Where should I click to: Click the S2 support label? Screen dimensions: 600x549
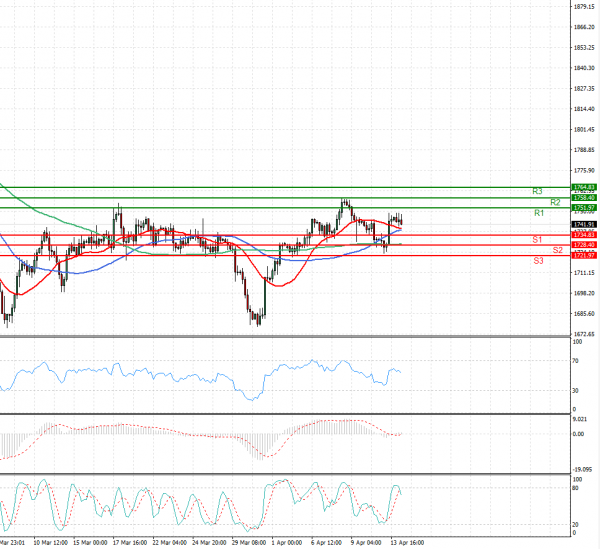558,250
